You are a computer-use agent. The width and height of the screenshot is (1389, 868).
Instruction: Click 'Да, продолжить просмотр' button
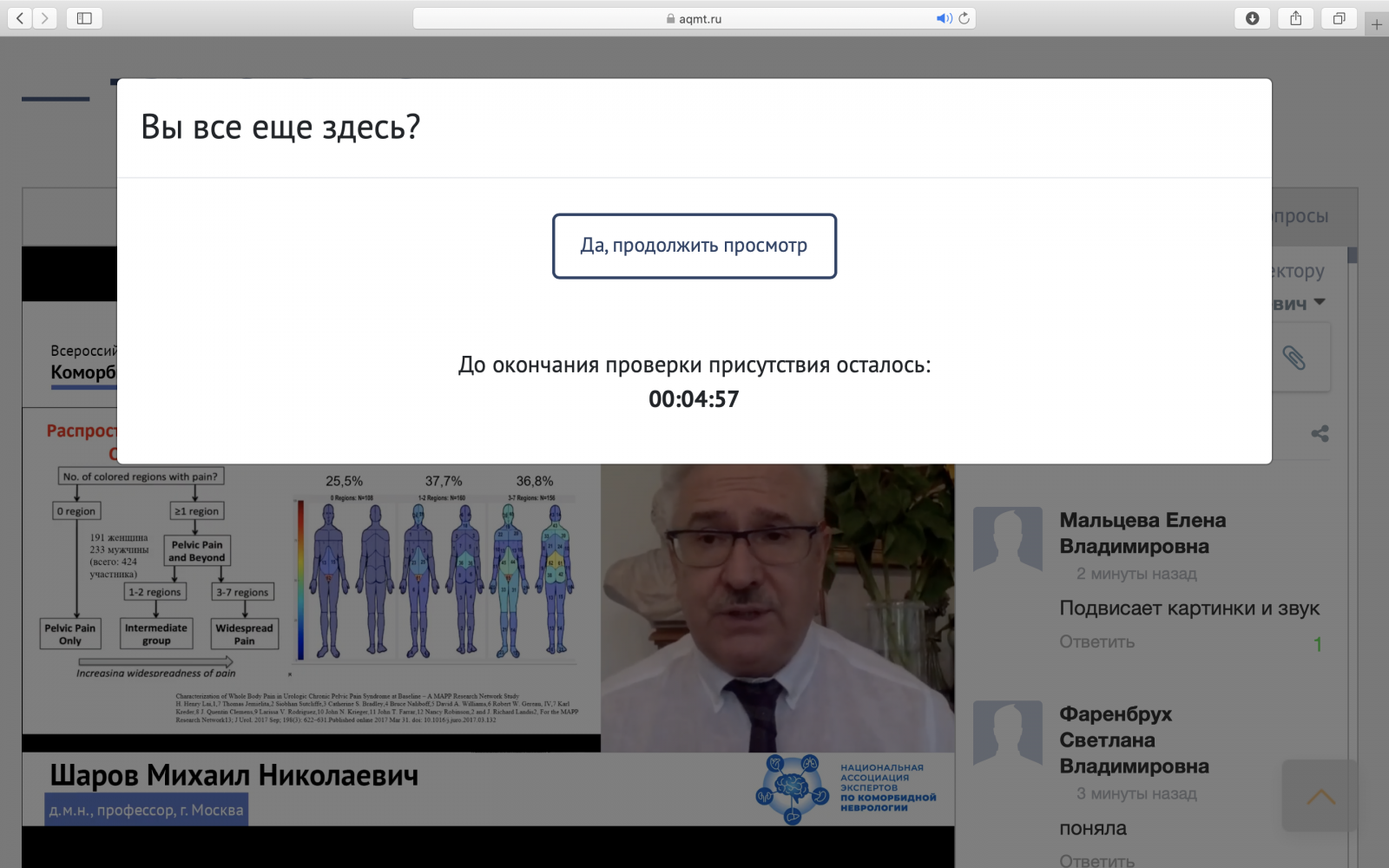click(694, 246)
